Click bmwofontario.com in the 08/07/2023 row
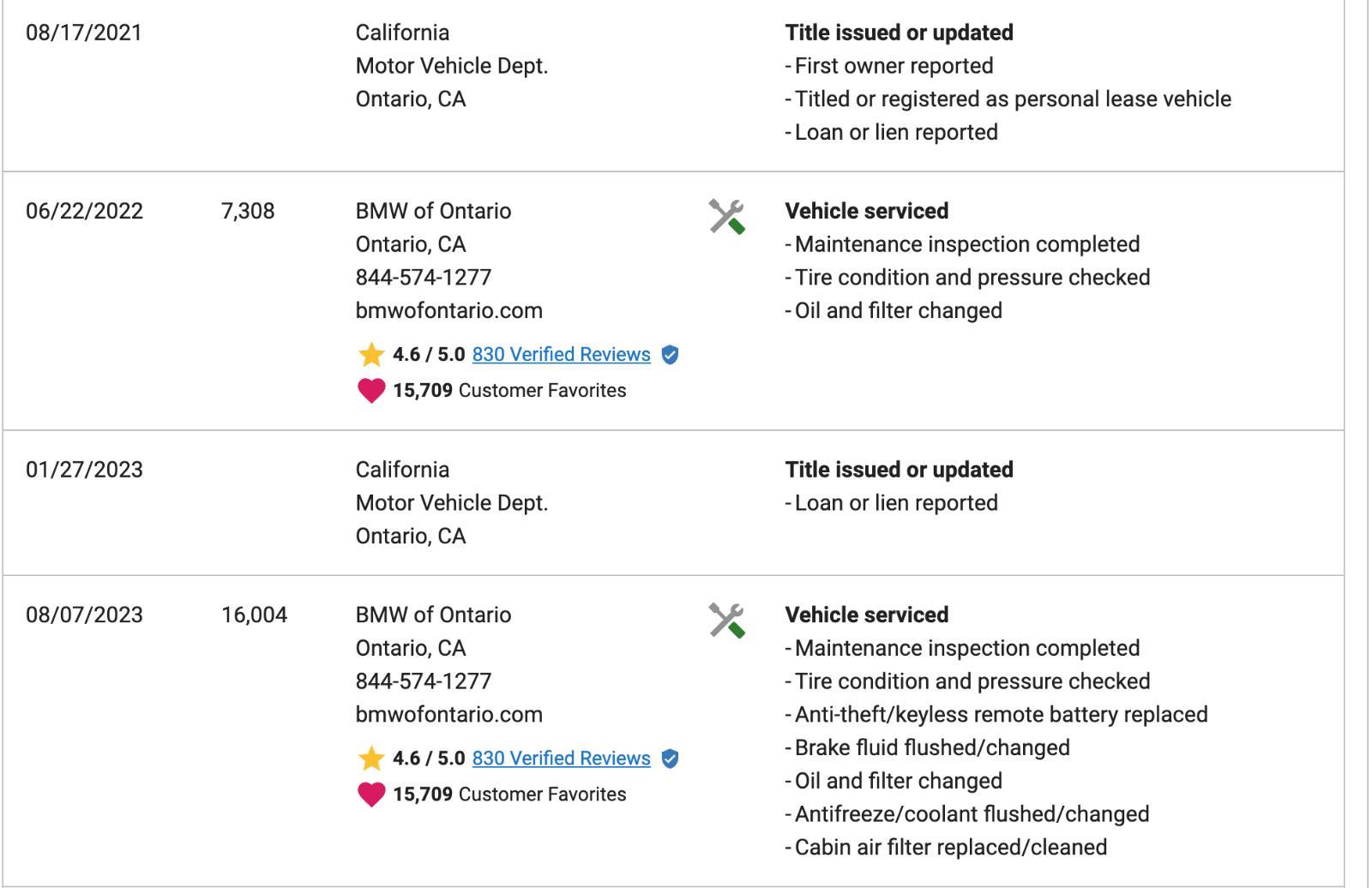This screenshot has width=1372, height=888. [x=448, y=714]
